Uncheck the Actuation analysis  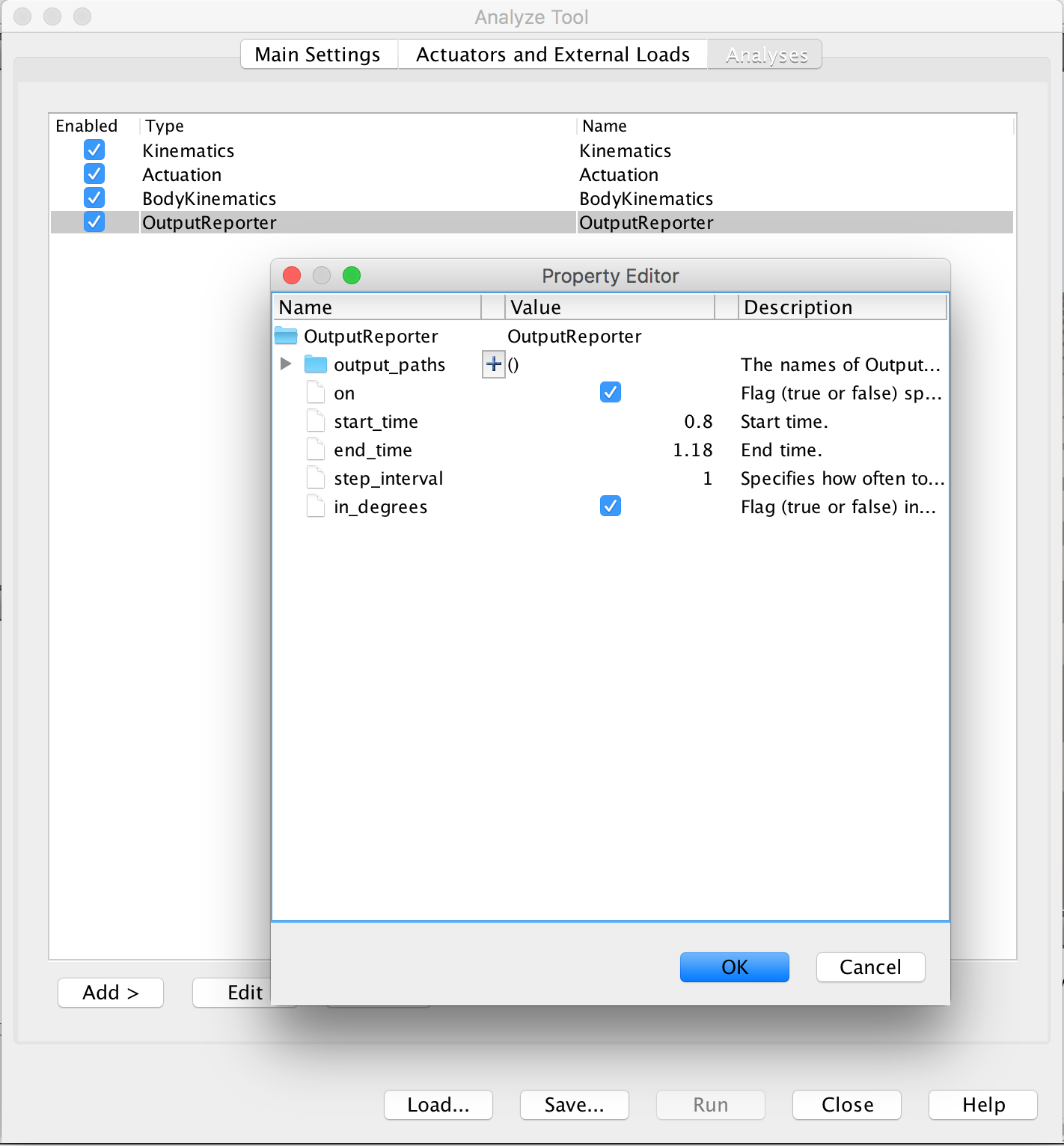coord(94,174)
